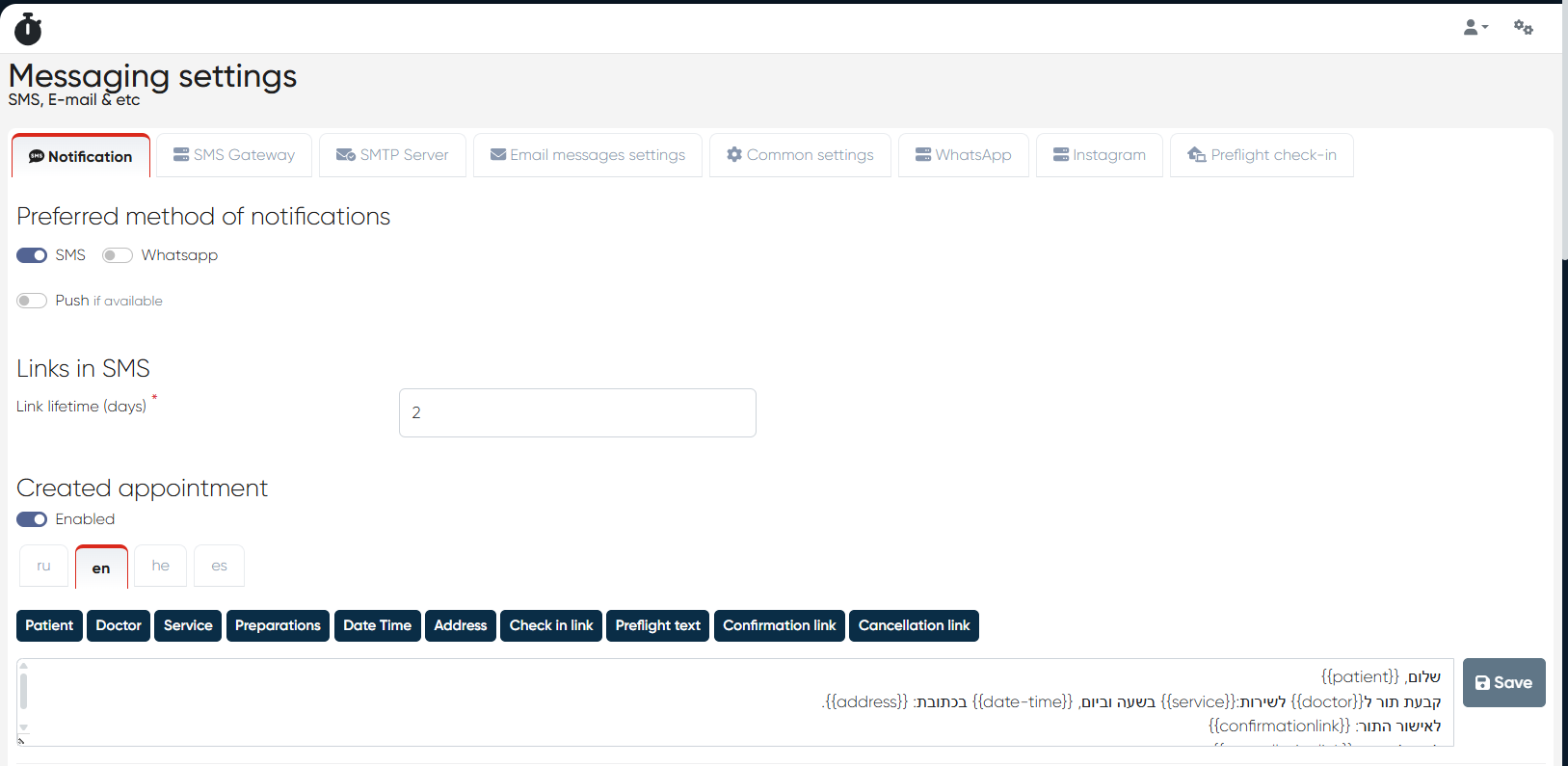Click the stopwatch logo icon
1568x766 pixels.
[28, 29]
